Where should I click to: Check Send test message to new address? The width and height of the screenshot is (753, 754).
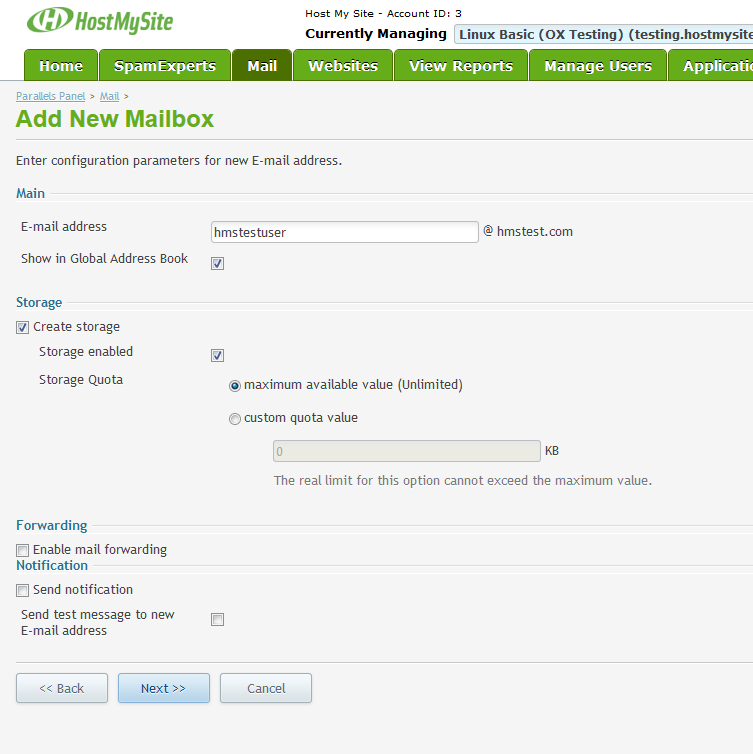point(217,619)
